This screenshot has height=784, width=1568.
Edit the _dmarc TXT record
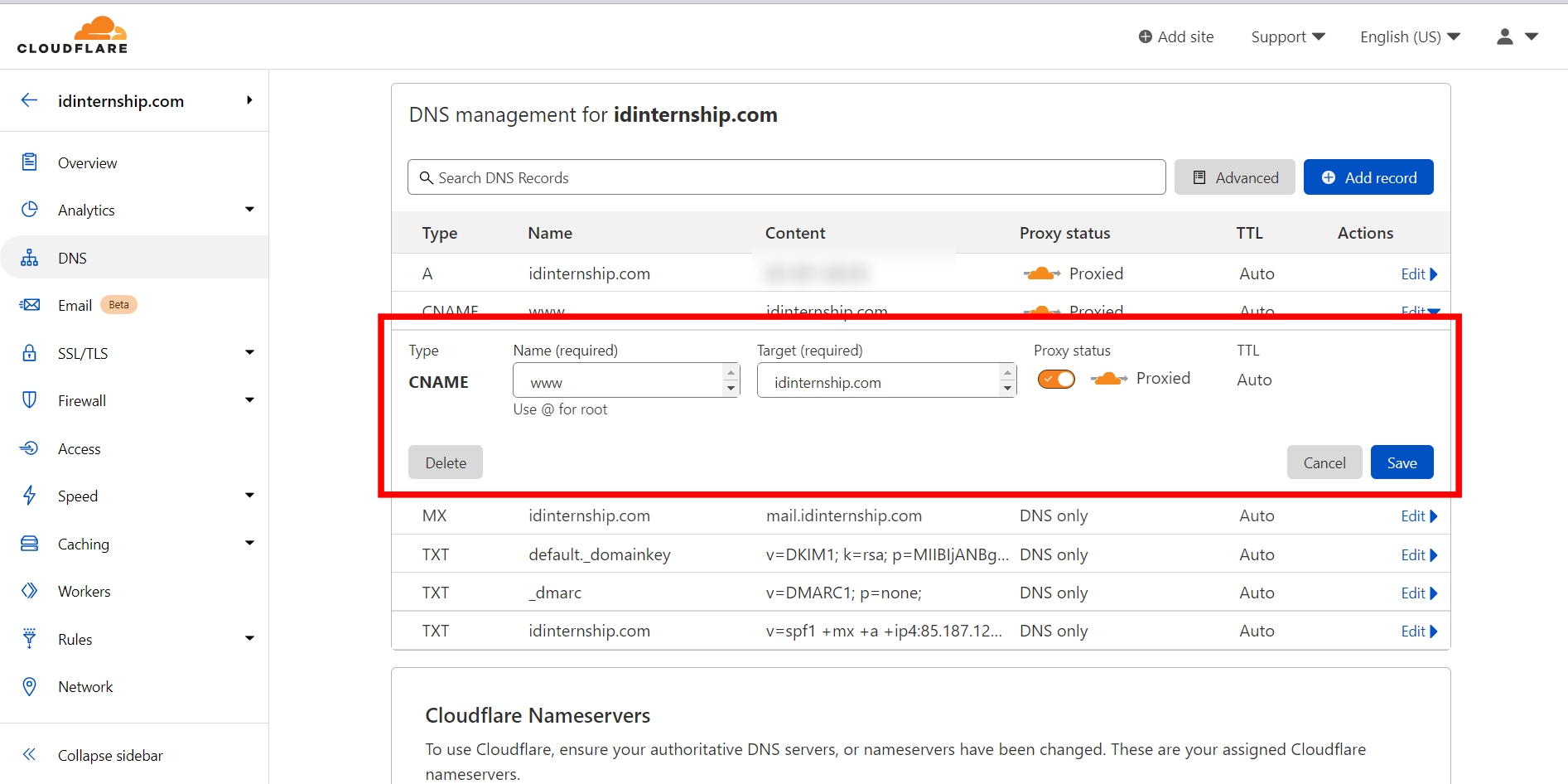click(1419, 593)
